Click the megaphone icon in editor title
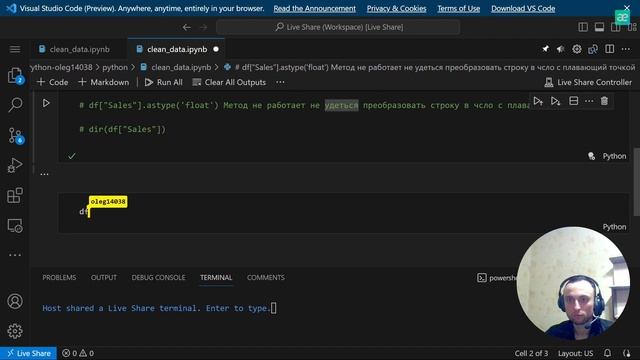Image resolution: width=640 pixels, height=360 pixels. (560, 49)
